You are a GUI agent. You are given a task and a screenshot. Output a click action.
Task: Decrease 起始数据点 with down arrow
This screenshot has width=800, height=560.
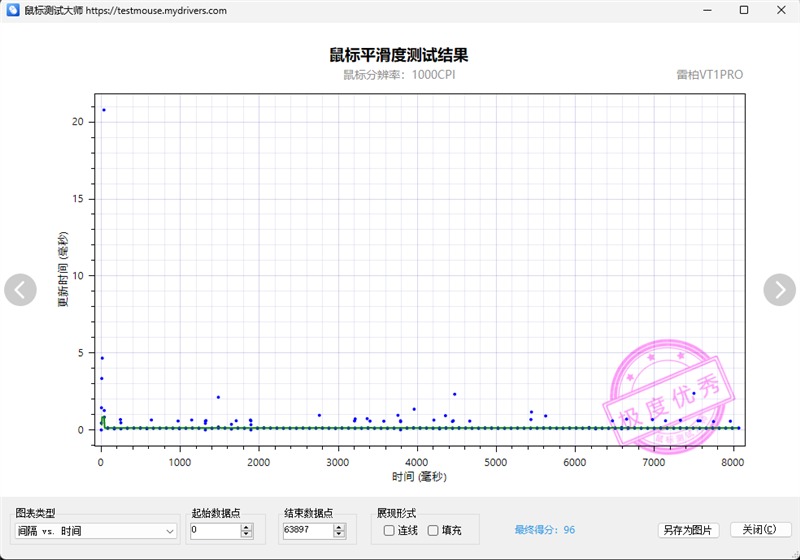point(246,534)
